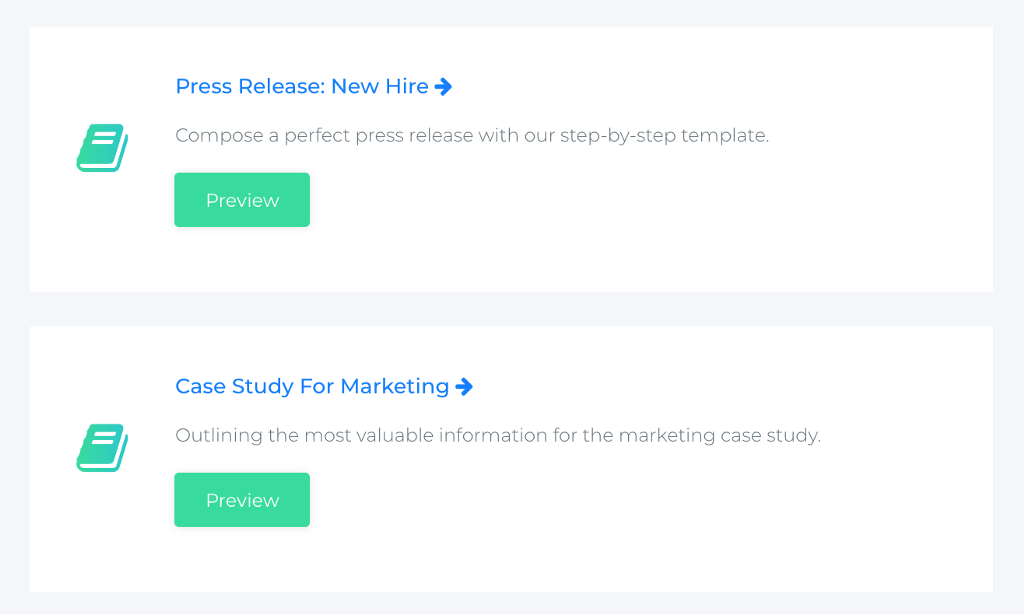
Task: Click arrow icon after Press Release: New Hire
Action: click(444, 87)
